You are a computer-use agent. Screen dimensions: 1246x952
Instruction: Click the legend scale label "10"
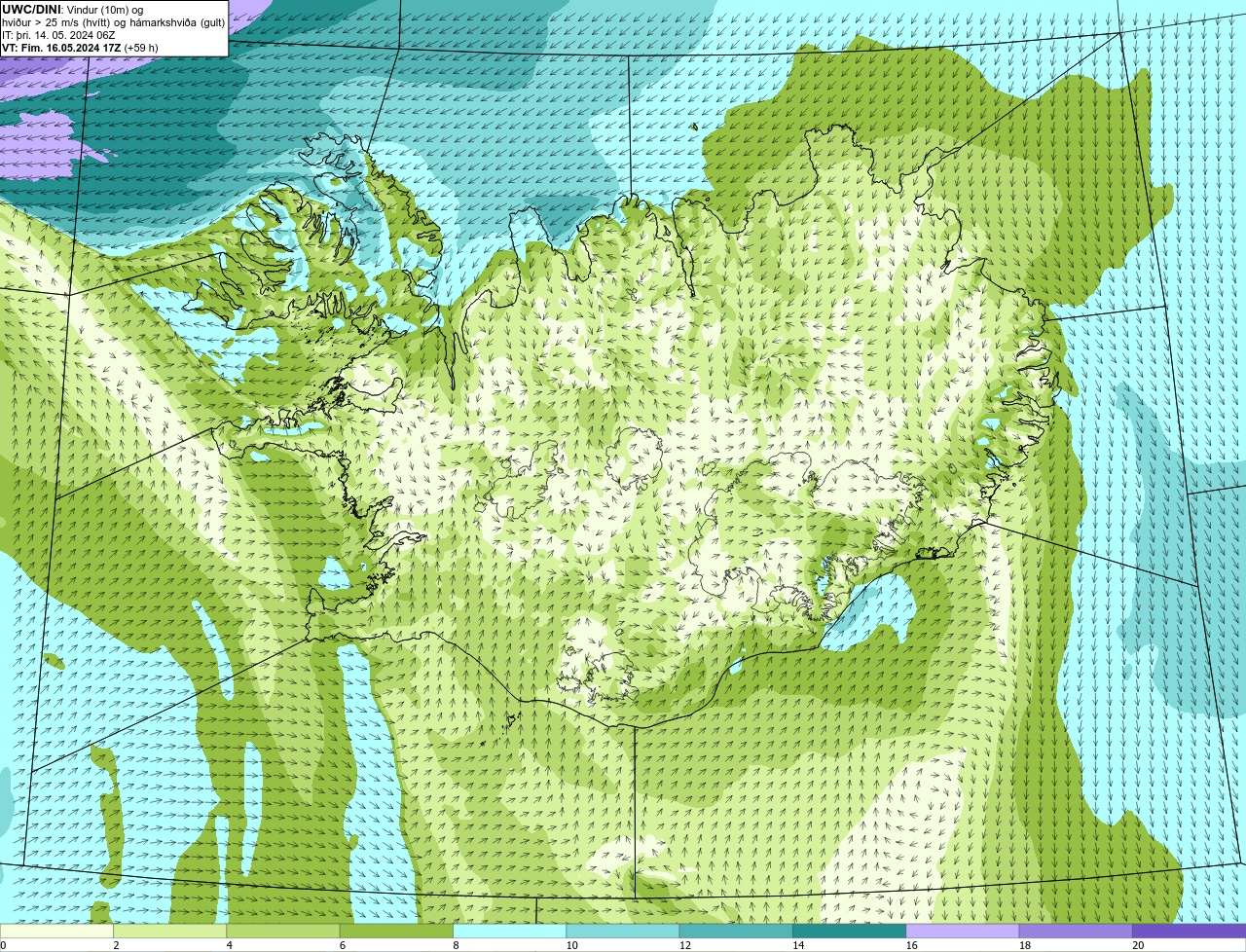571,945
